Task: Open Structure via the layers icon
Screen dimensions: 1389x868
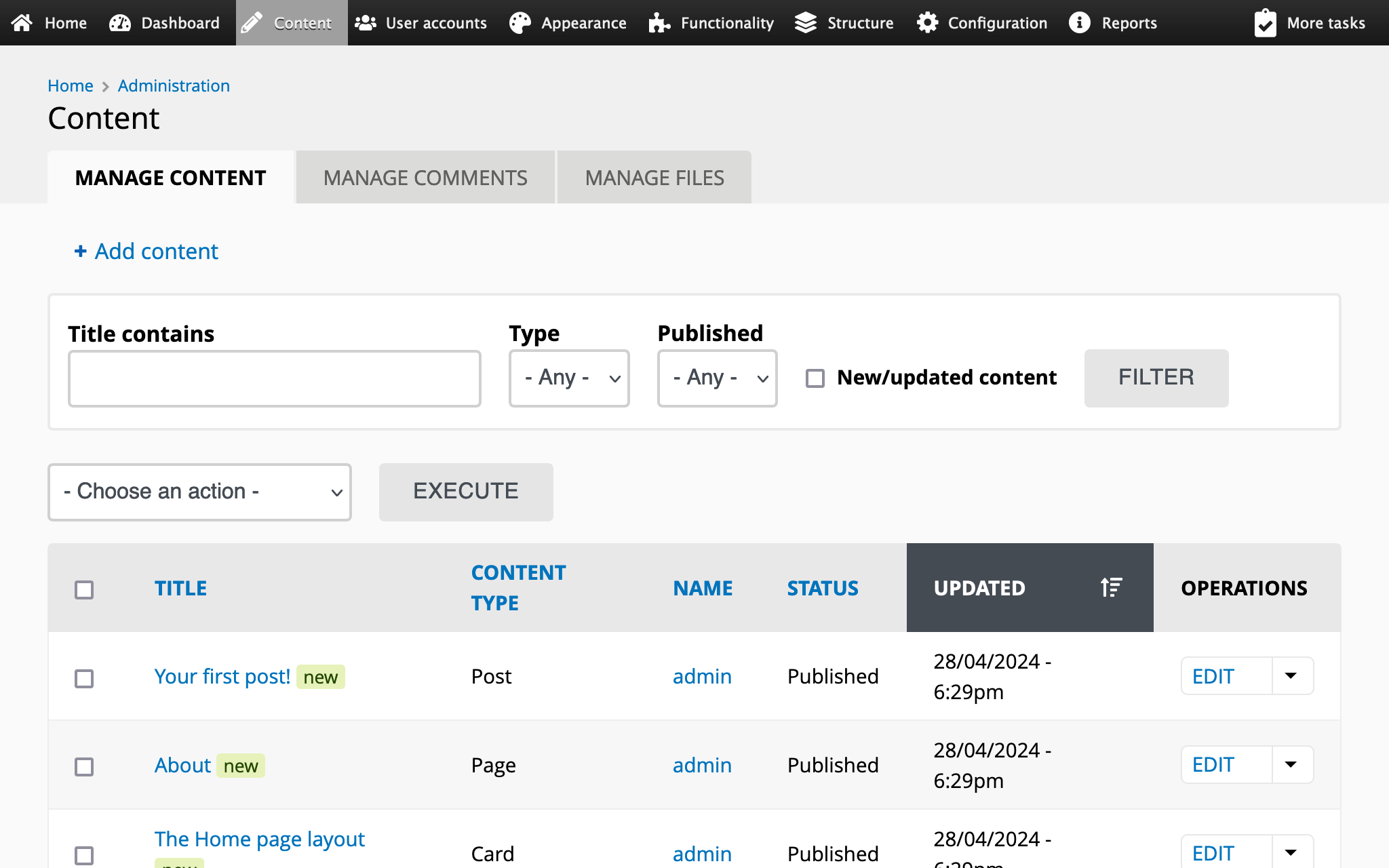Action: click(806, 23)
